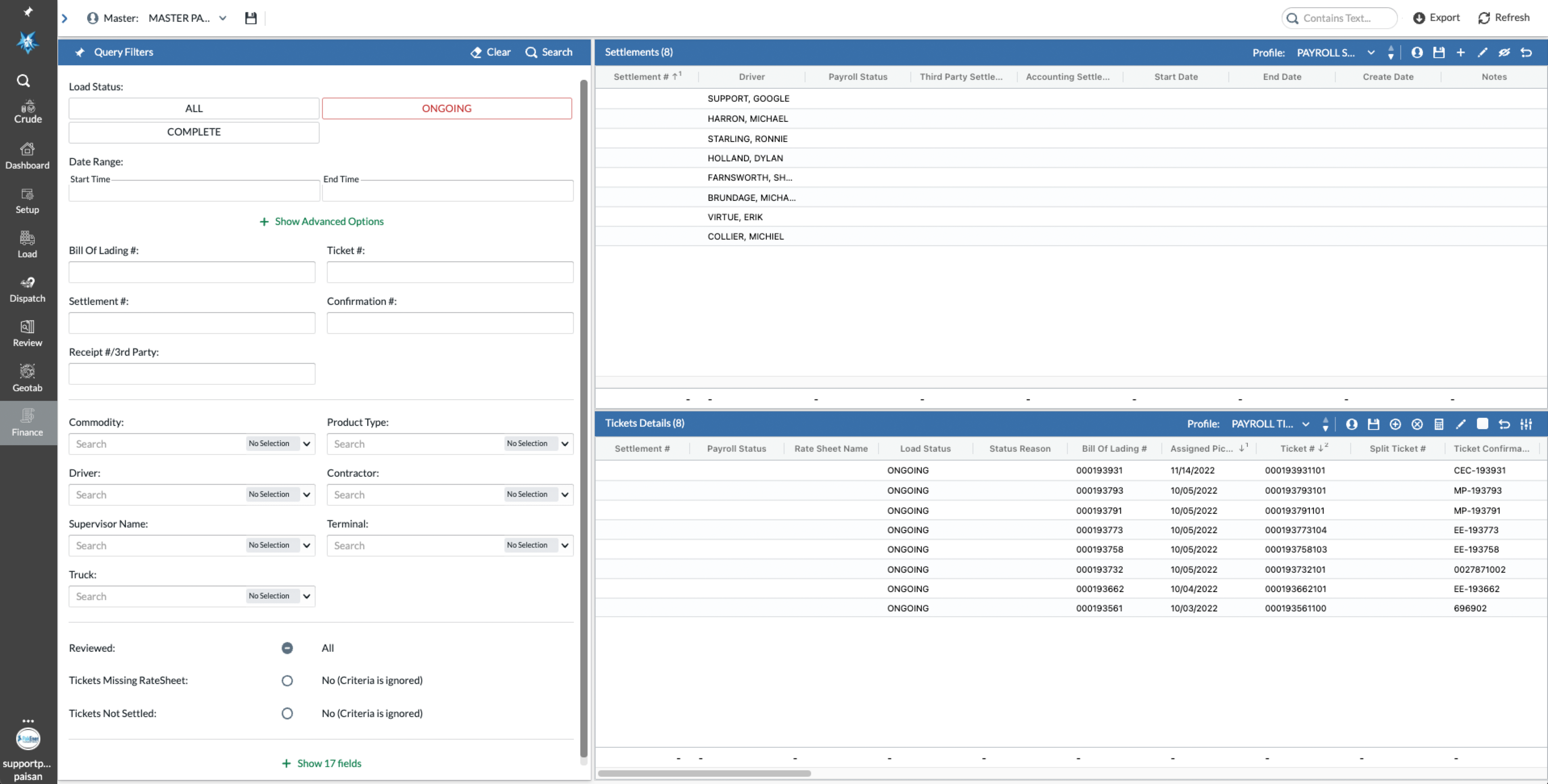Toggle the Reviewed tri-state control
This screenshot has width=1548, height=784.
click(287, 648)
